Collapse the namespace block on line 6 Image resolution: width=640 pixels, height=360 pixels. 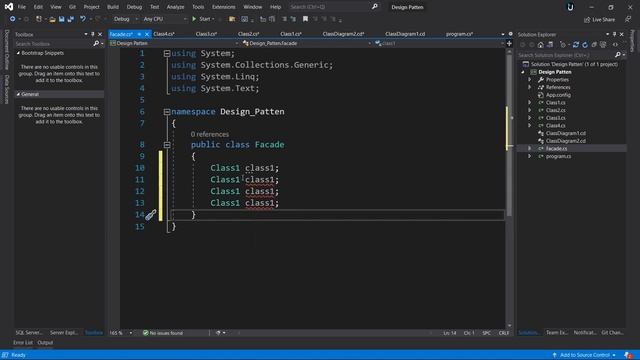(167, 112)
